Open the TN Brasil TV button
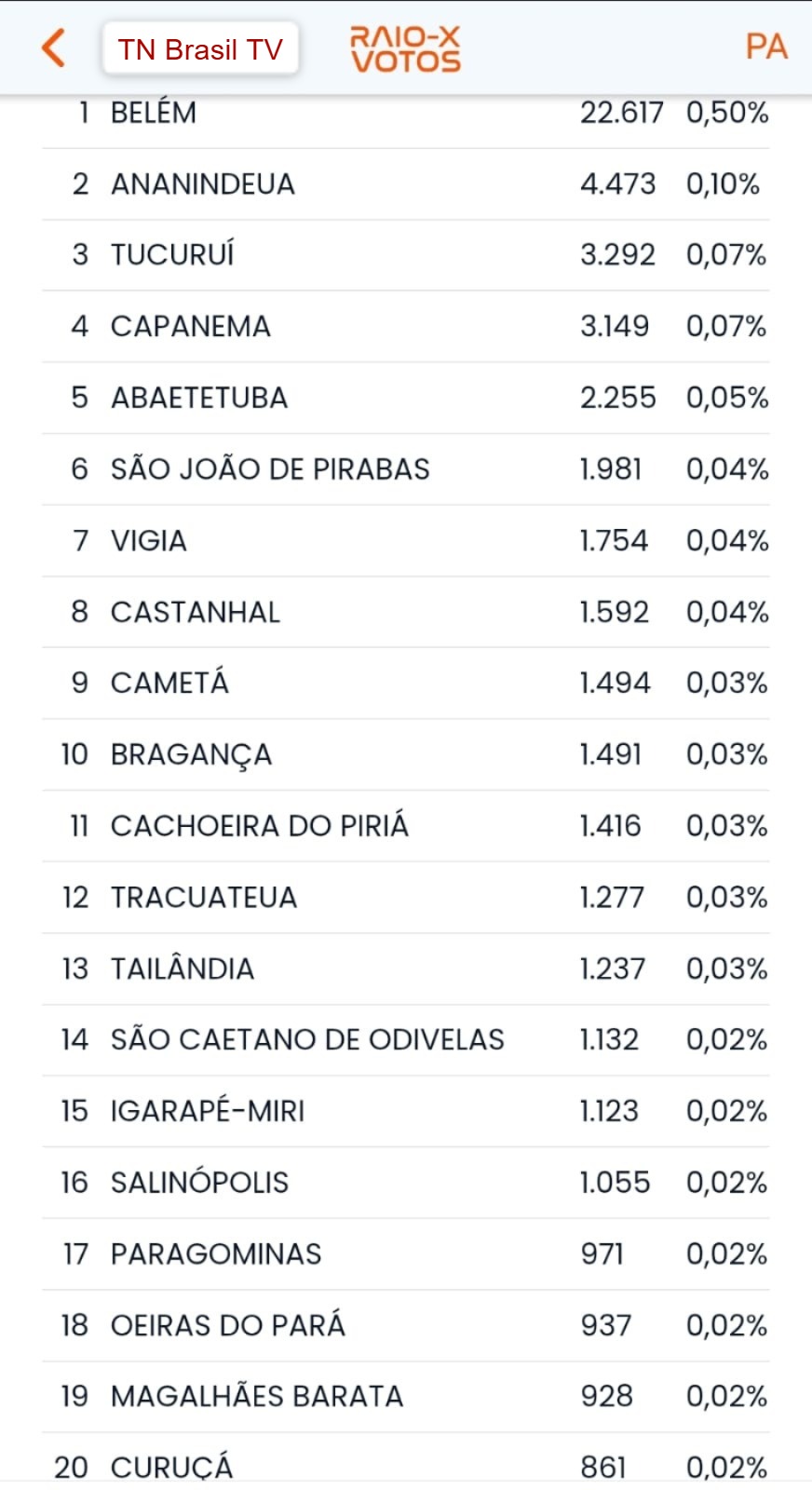812x1490 pixels. [200, 48]
